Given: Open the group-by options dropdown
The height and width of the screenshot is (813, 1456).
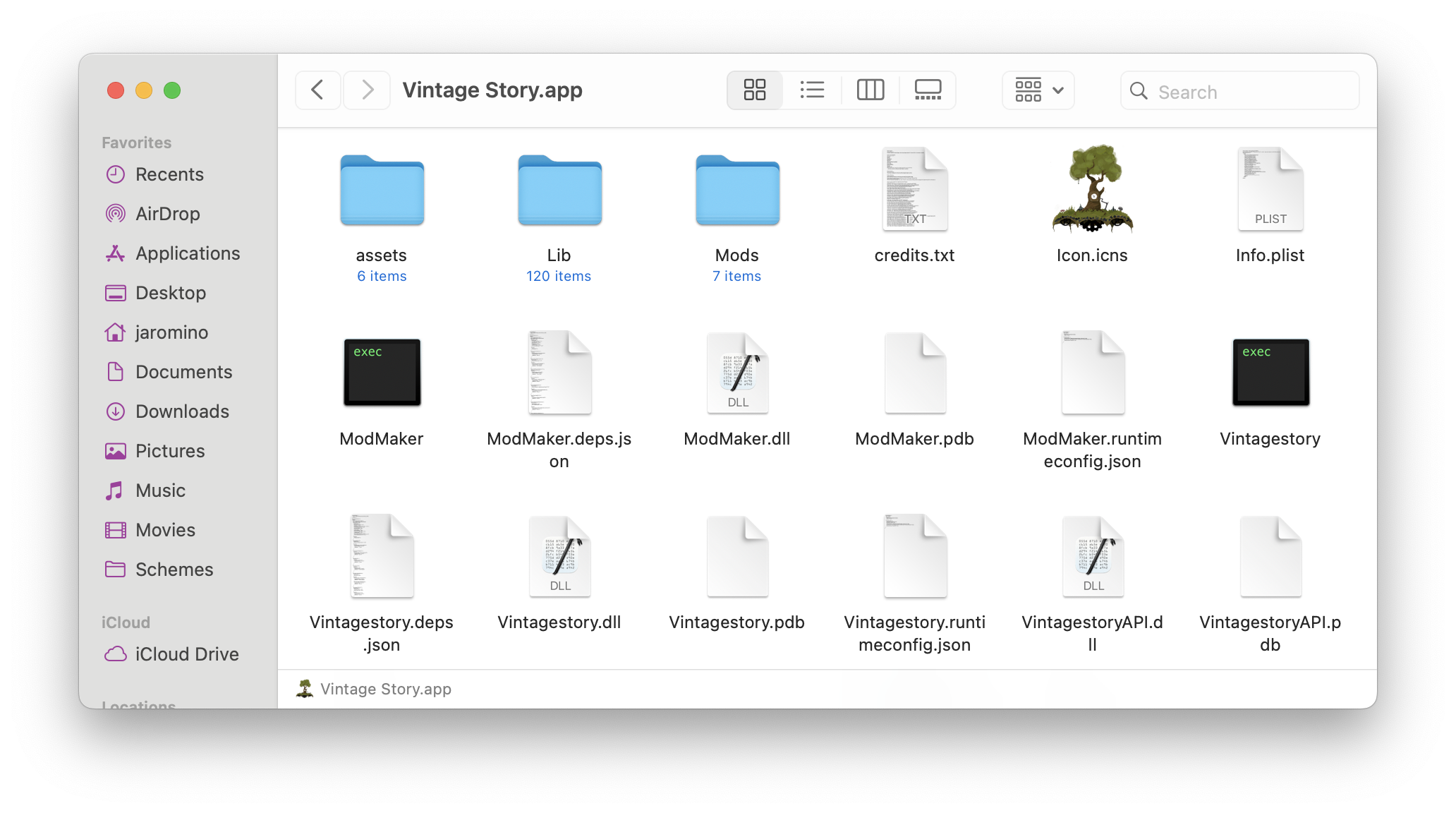Looking at the screenshot, I should 1038,90.
